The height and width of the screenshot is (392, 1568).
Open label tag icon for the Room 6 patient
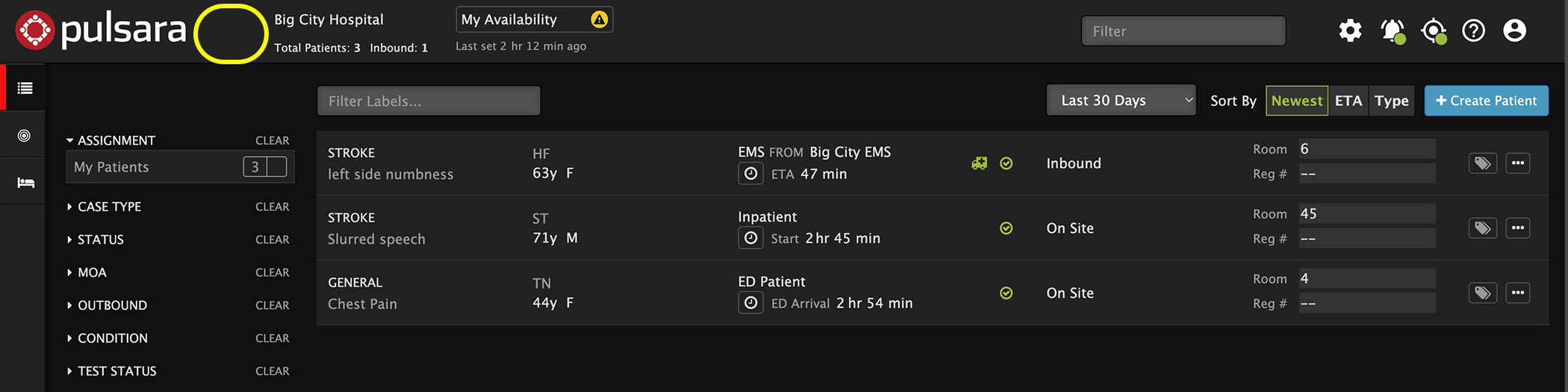[x=1482, y=164]
